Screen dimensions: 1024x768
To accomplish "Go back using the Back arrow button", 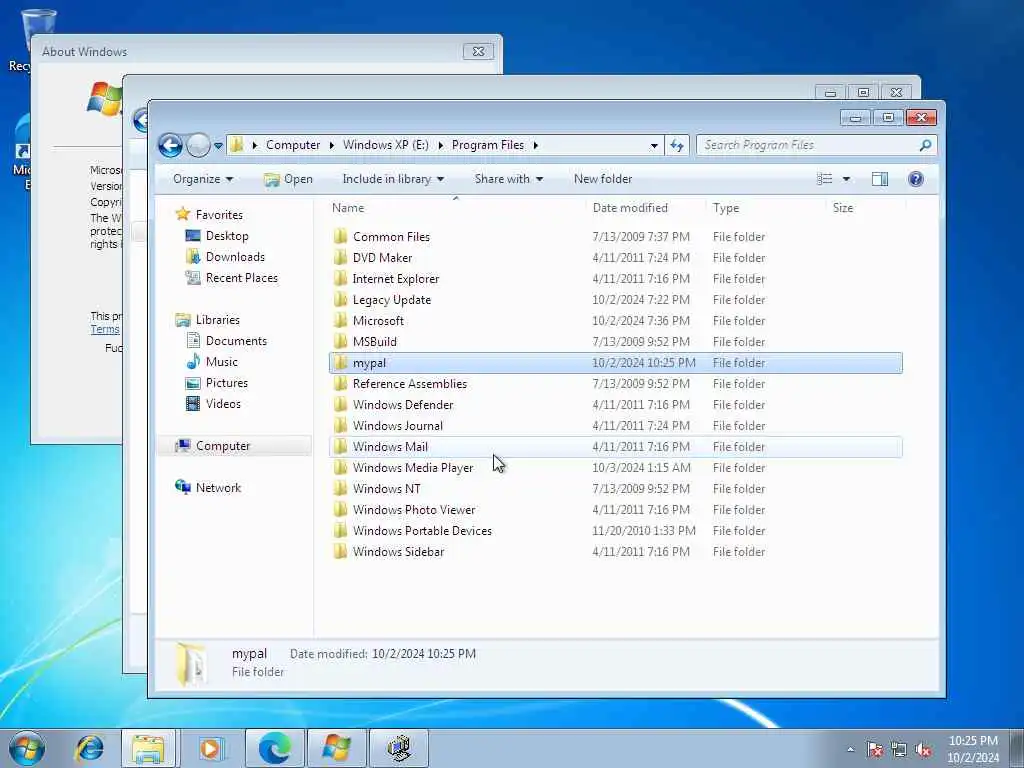I will (170, 145).
